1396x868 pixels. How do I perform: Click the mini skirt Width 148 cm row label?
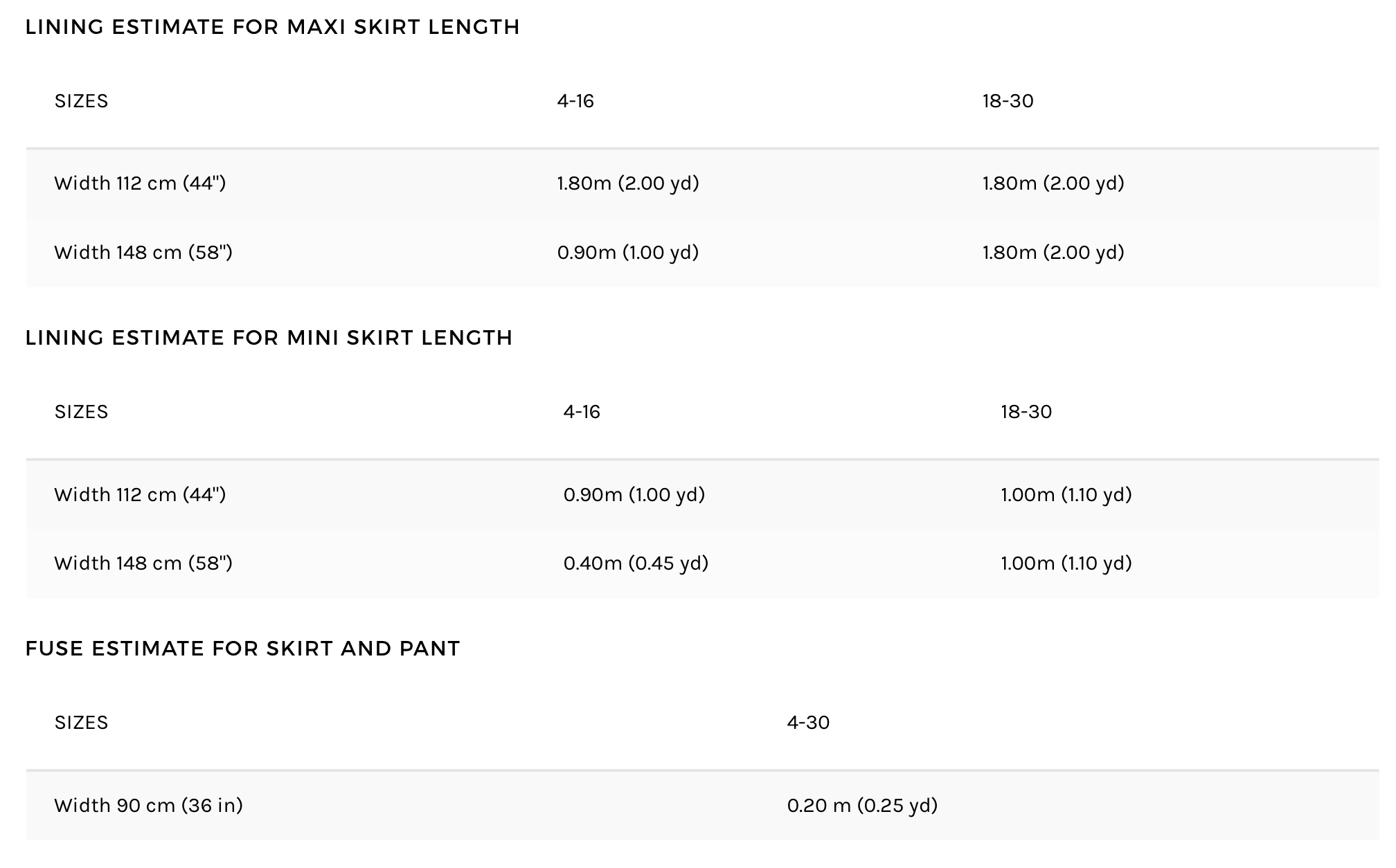tap(143, 563)
